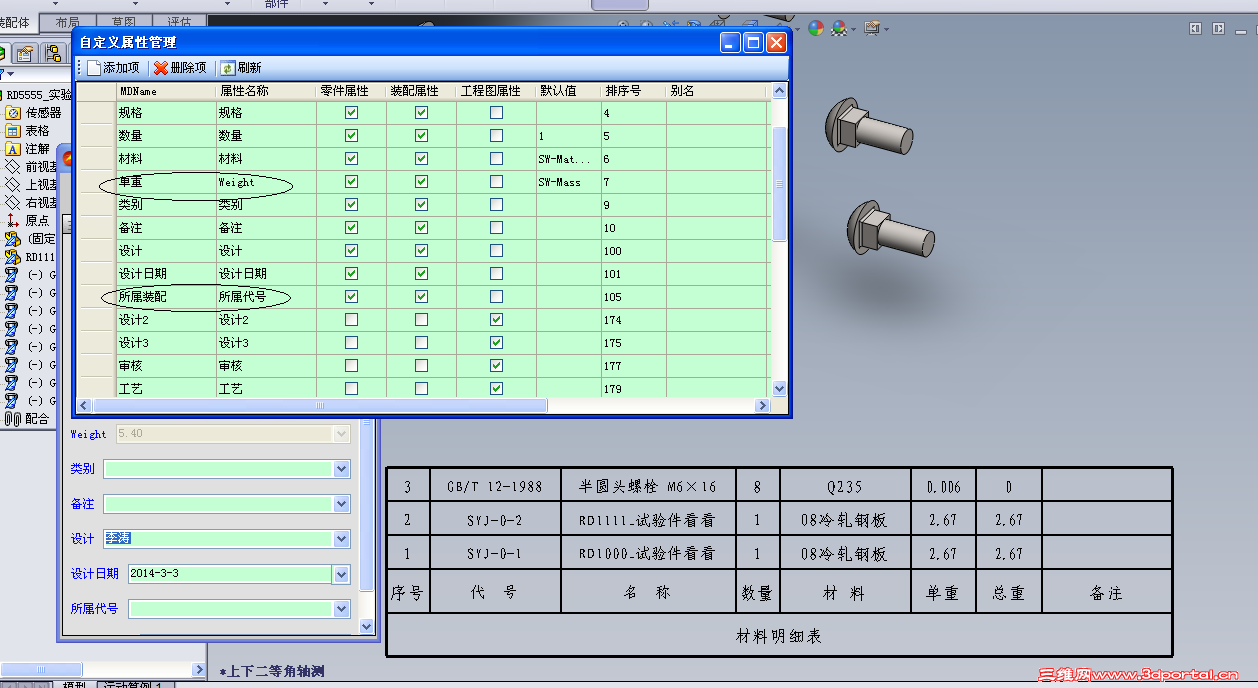The height and width of the screenshot is (688, 1258).
Task: Click the MDName column header
Action: point(166,91)
